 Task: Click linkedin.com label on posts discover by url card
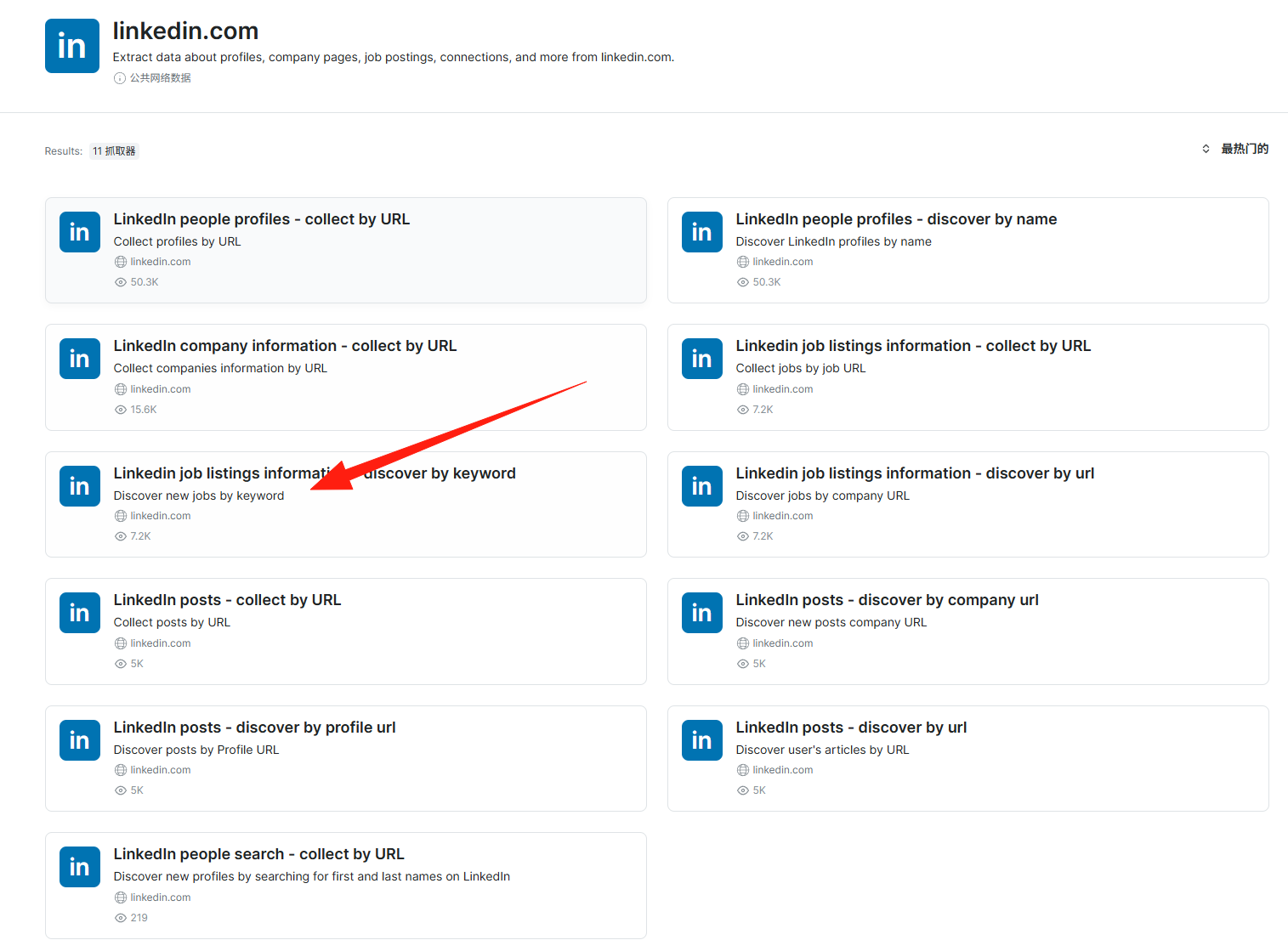coord(782,770)
